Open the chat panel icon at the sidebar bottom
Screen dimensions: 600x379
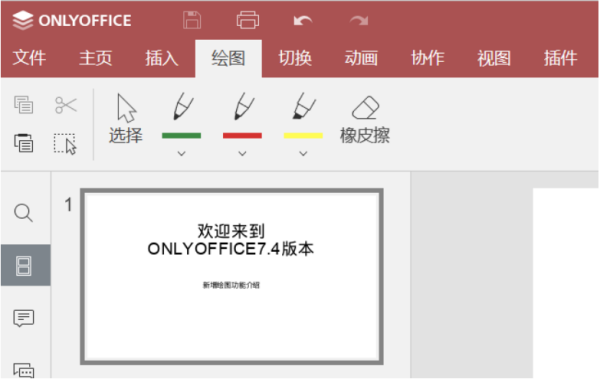[x=24, y=370]
